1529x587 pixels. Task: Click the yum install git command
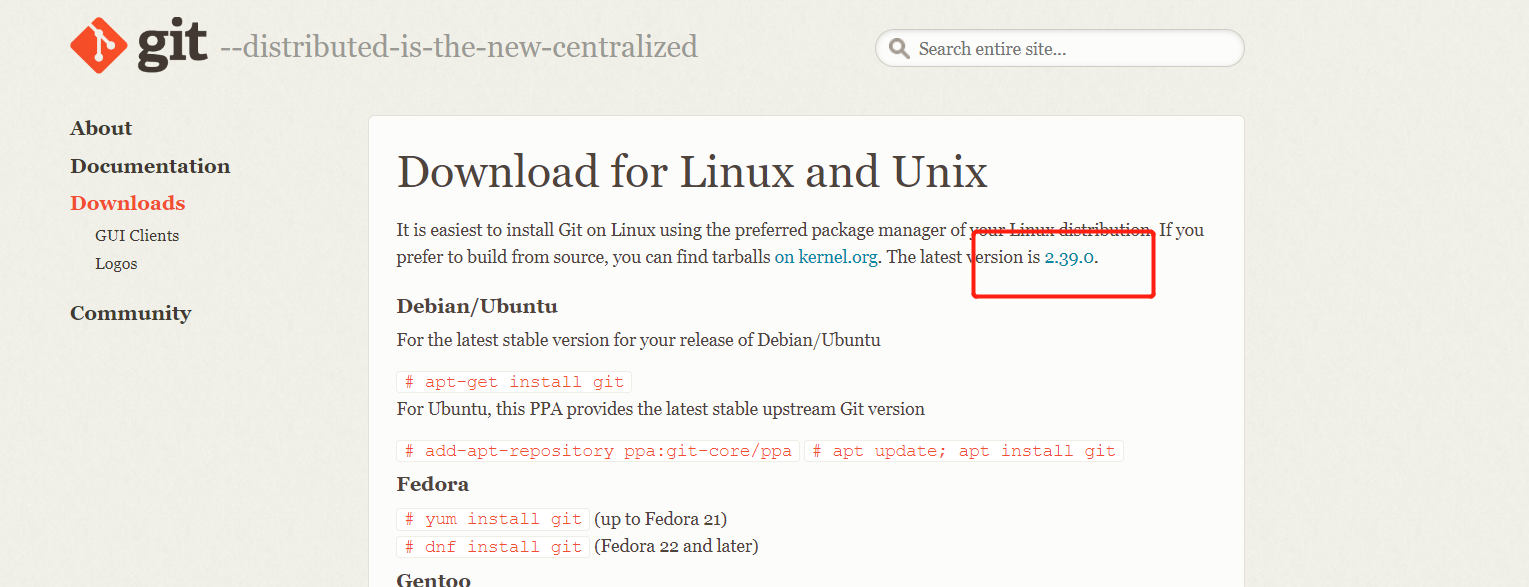[493, 519]
